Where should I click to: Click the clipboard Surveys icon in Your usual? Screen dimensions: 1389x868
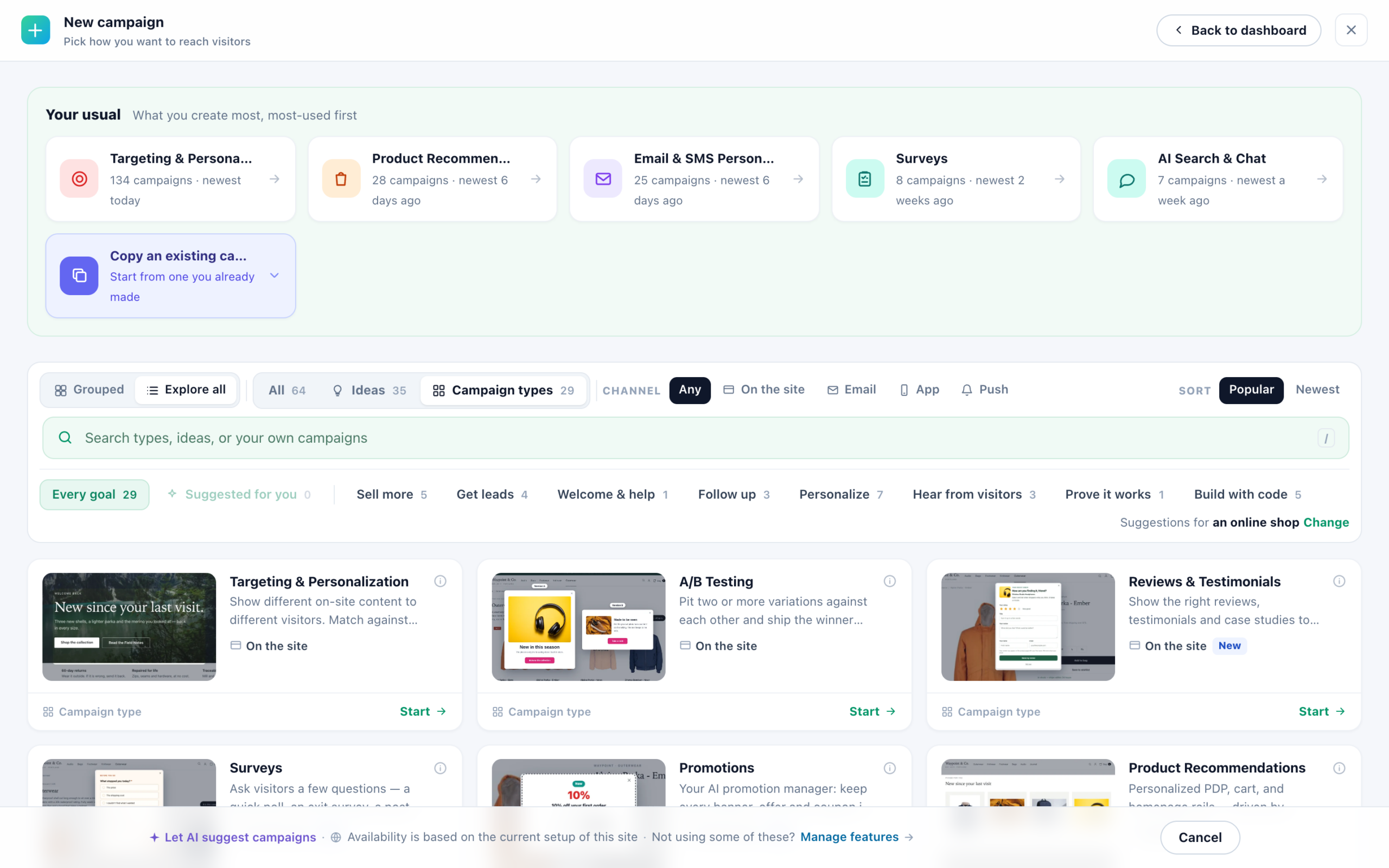pyautogui.click(x=864, y=178)
